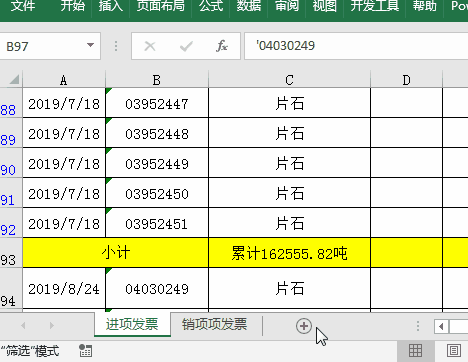Select the 片石 cell in row 90

[x=289, y=163]
